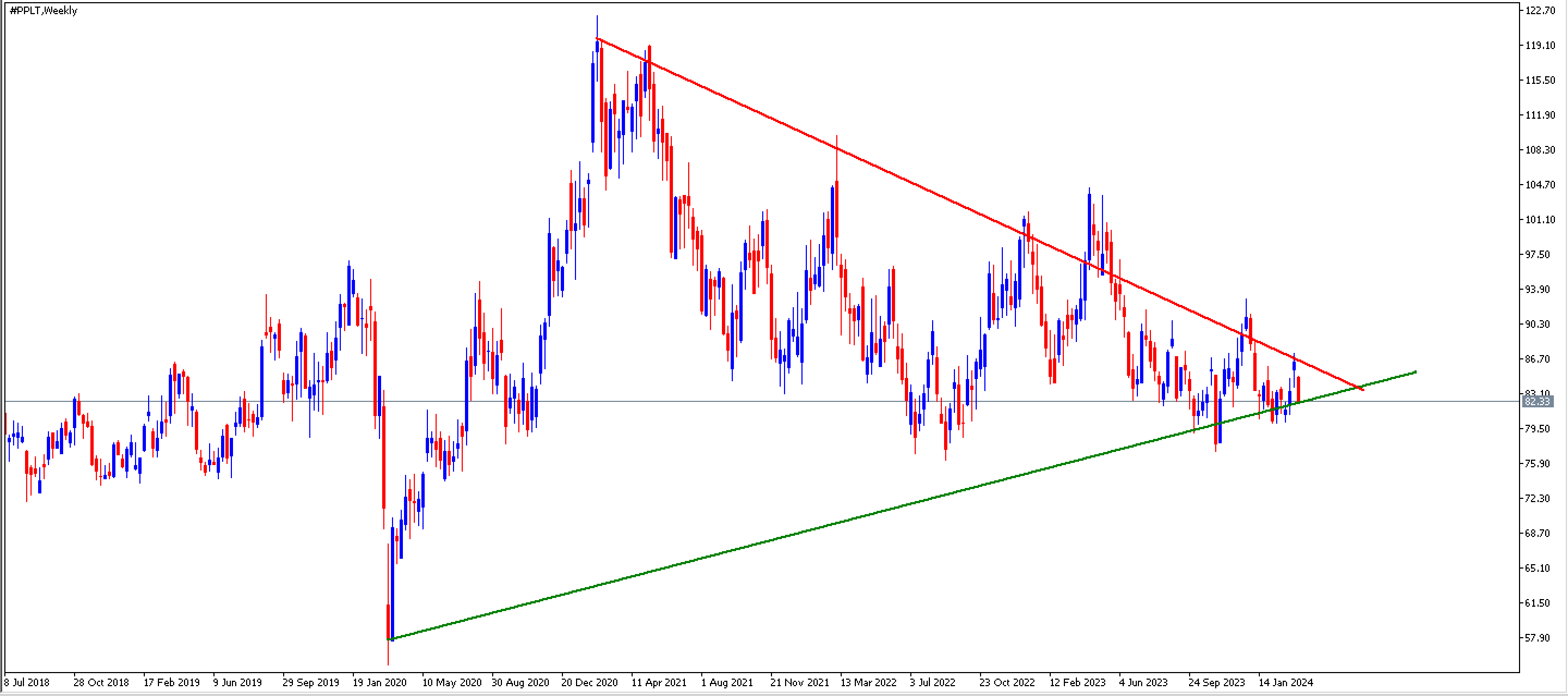Click the 104.70 price scale value
This screenshot has width=1568, height=696.
click(x=1540, y=185)
